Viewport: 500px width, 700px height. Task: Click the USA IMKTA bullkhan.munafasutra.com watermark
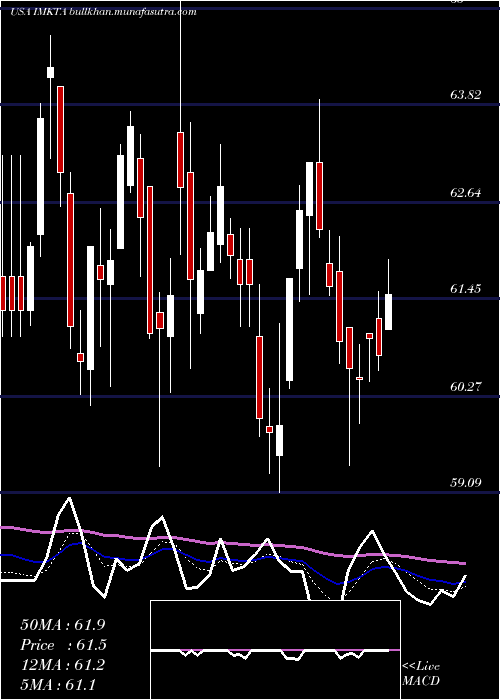(x=103, y=12)
